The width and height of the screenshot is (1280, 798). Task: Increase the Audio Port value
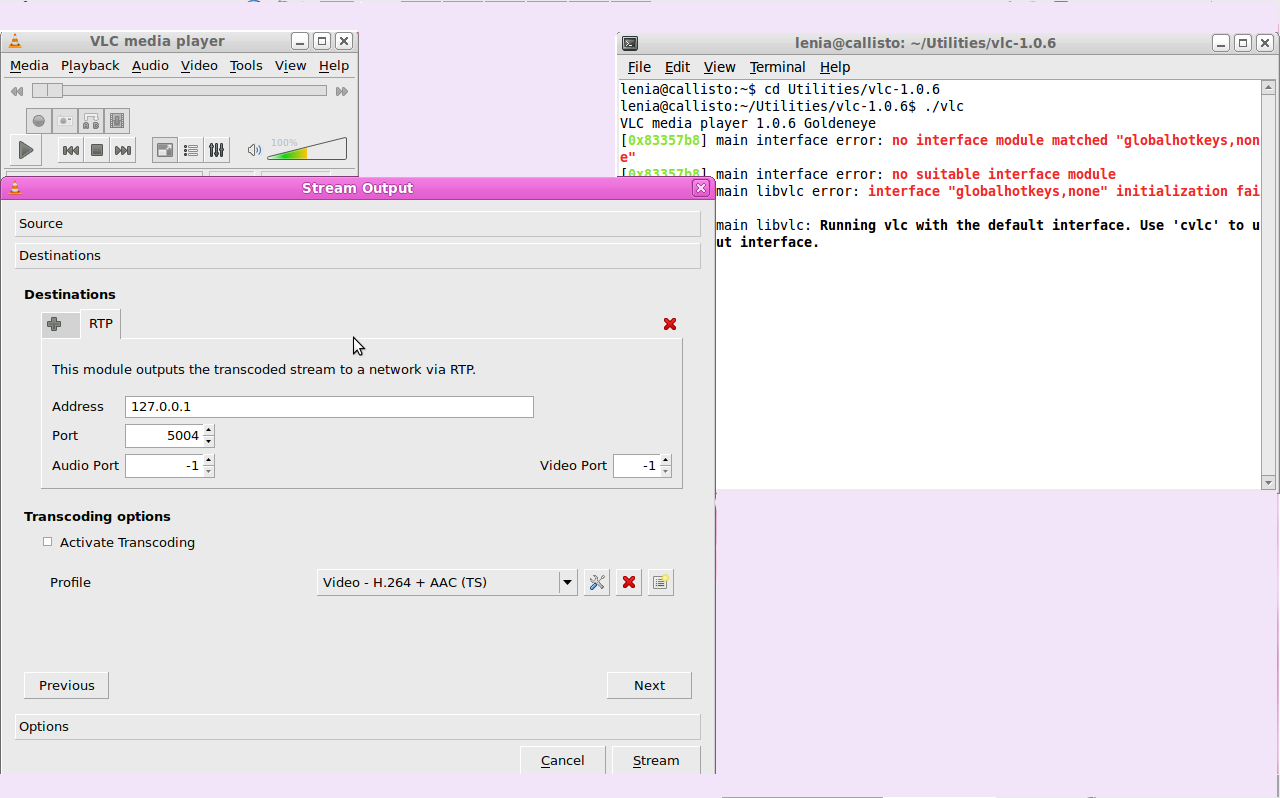[x=208, y=460]
